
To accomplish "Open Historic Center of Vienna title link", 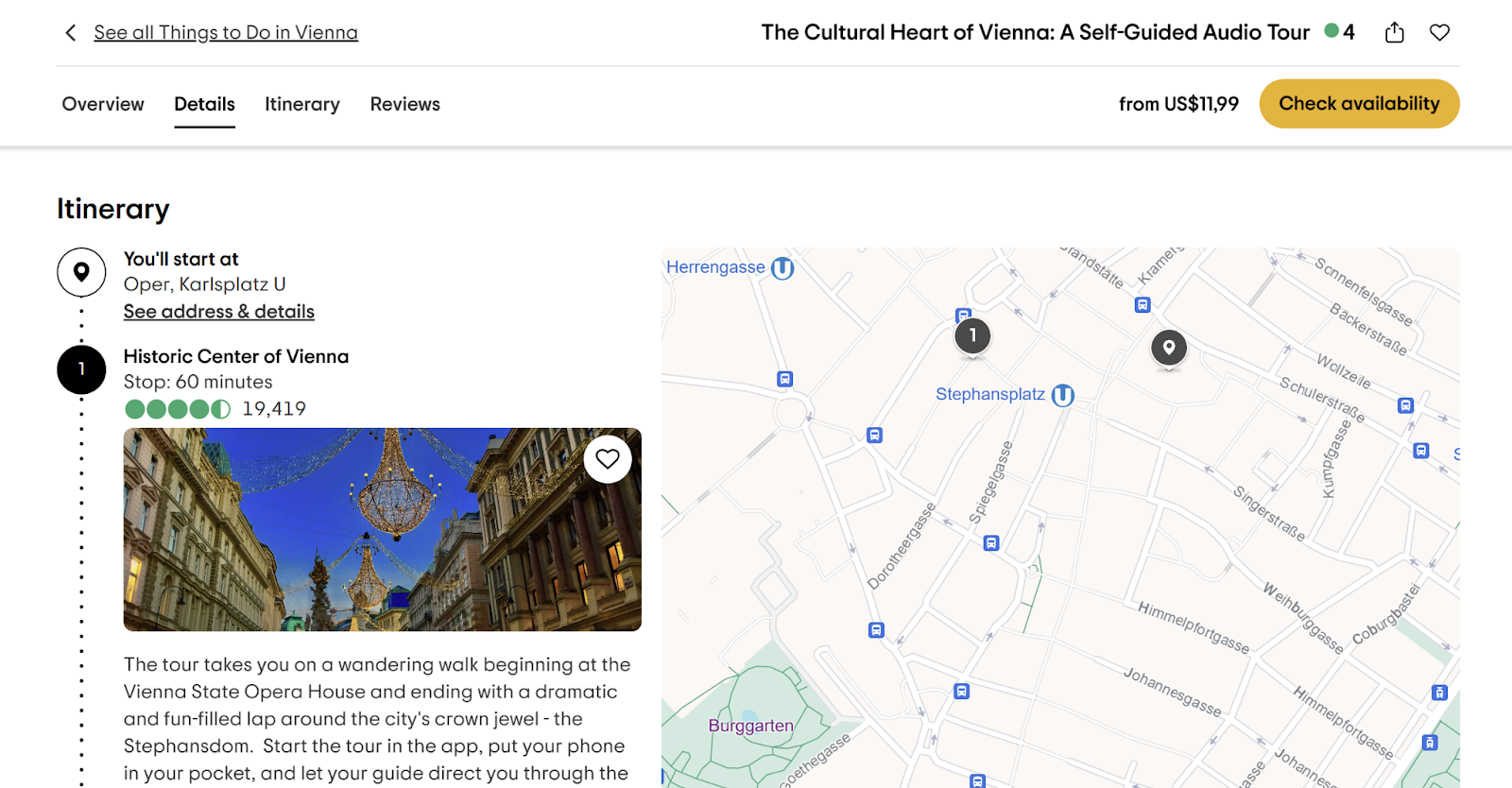I will (236, 356).
